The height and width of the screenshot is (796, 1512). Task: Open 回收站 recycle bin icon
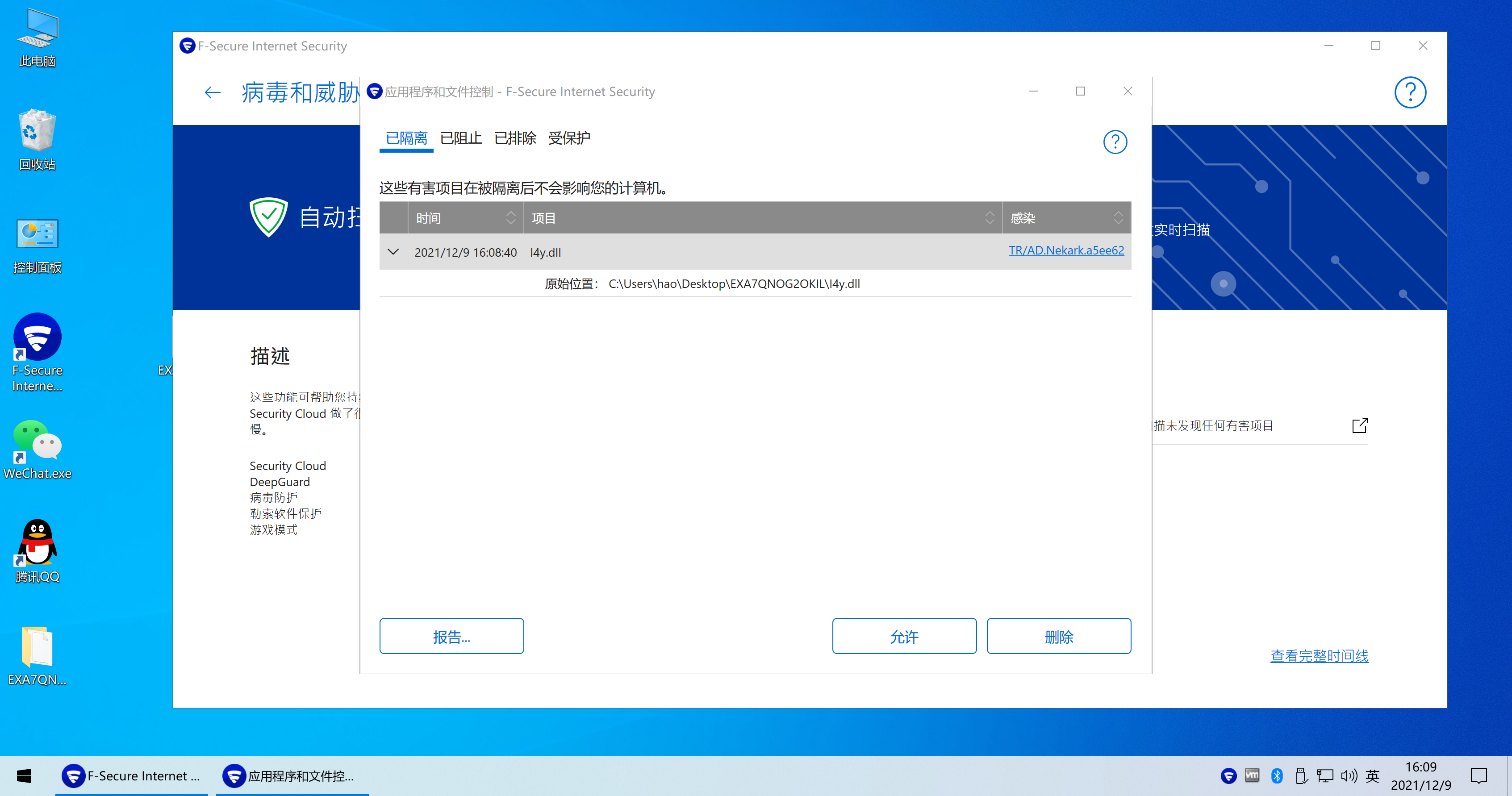click(x=38, y=140)
